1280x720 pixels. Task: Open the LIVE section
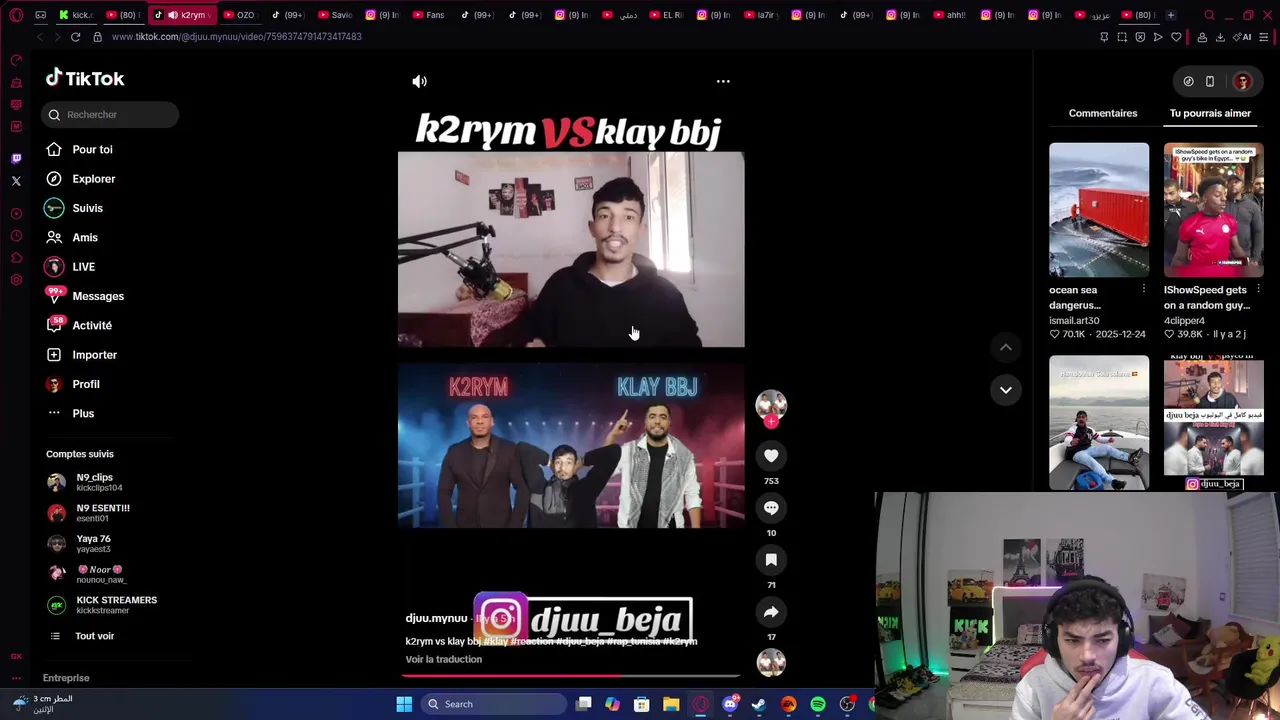click(83, 267)
